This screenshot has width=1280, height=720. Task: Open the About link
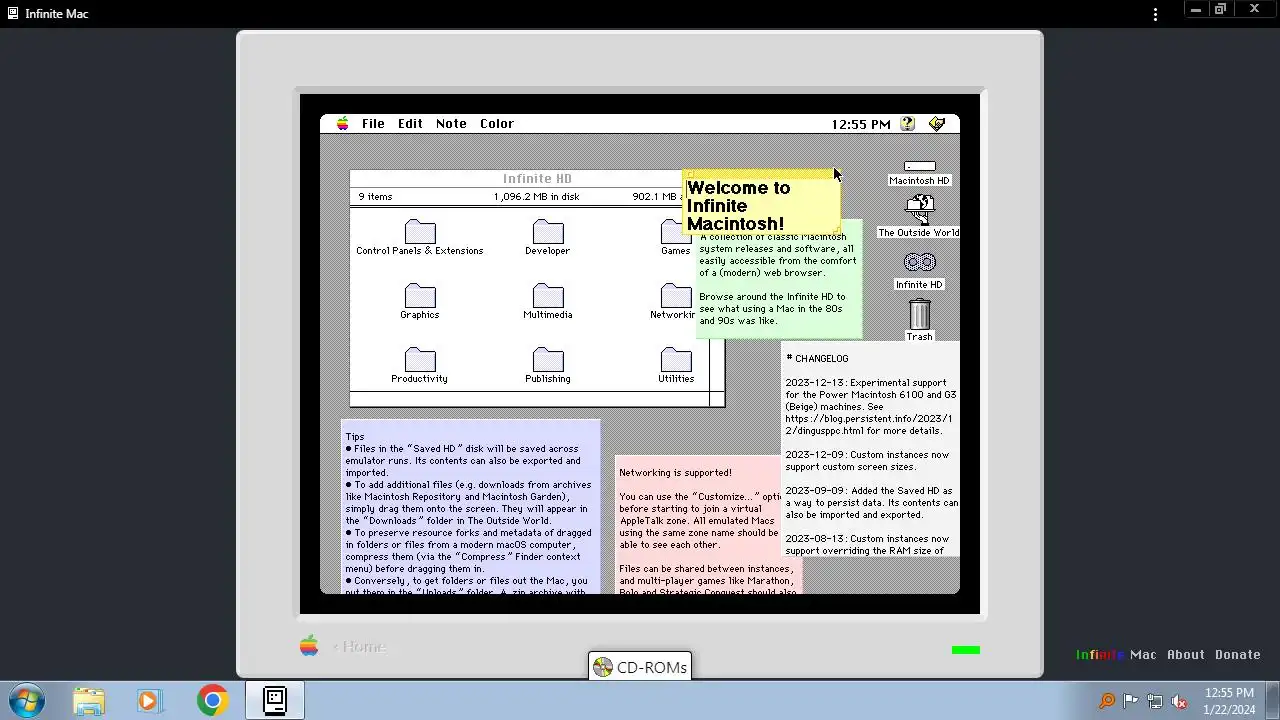coord(1186,655)
